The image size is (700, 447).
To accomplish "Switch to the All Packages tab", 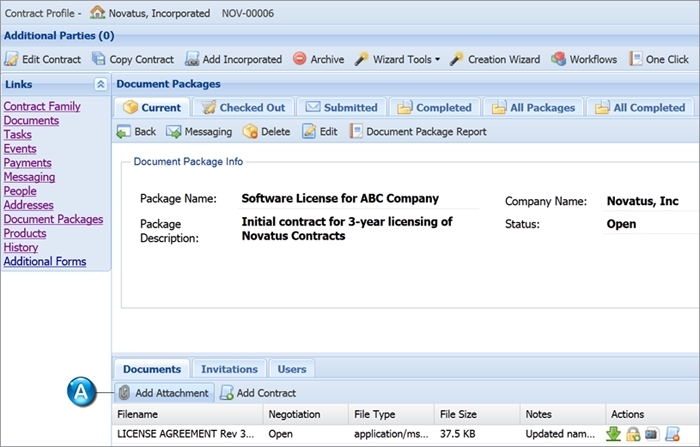I will [533, 108].
